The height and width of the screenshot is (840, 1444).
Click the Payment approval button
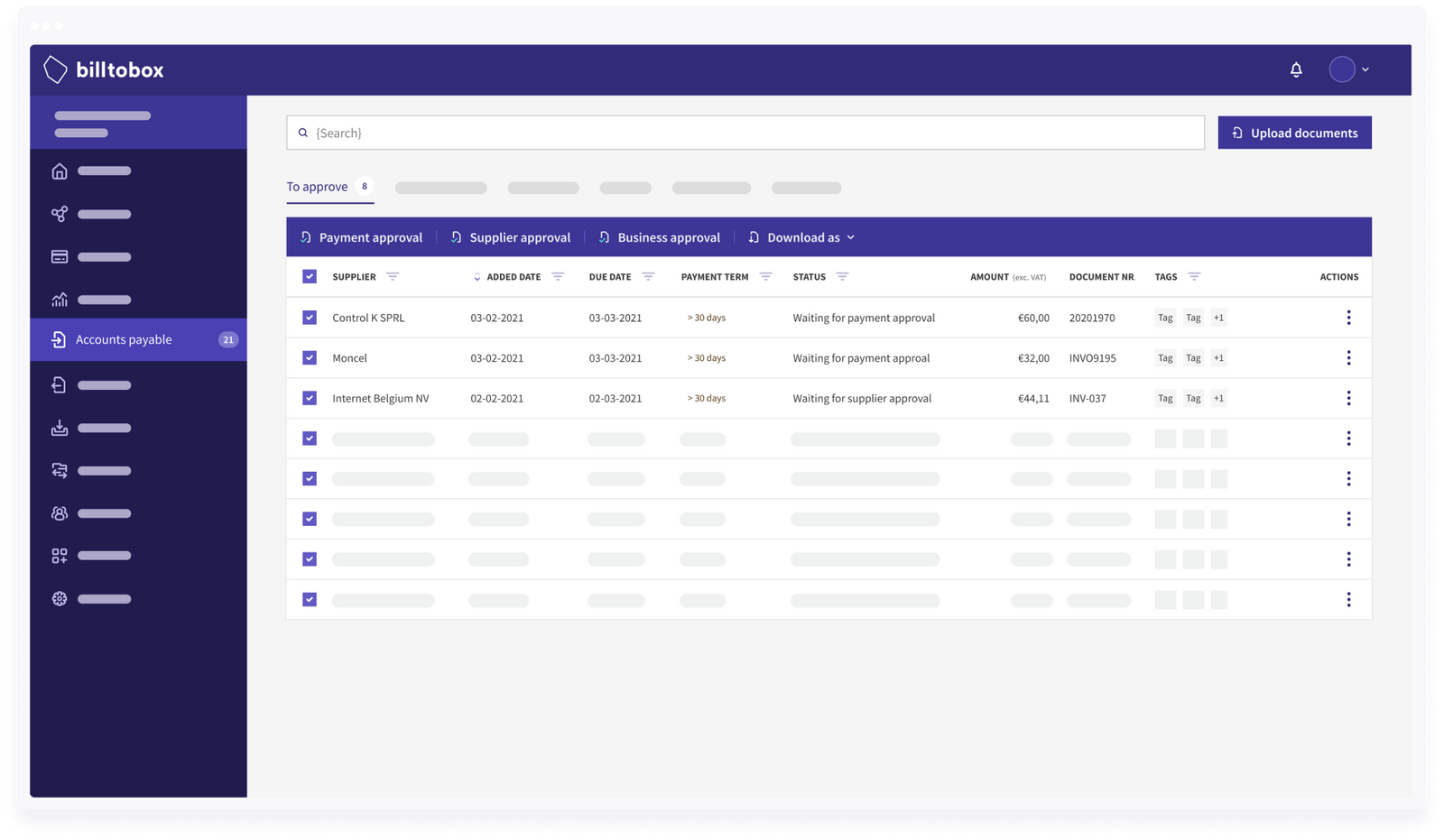click(361, 237)
